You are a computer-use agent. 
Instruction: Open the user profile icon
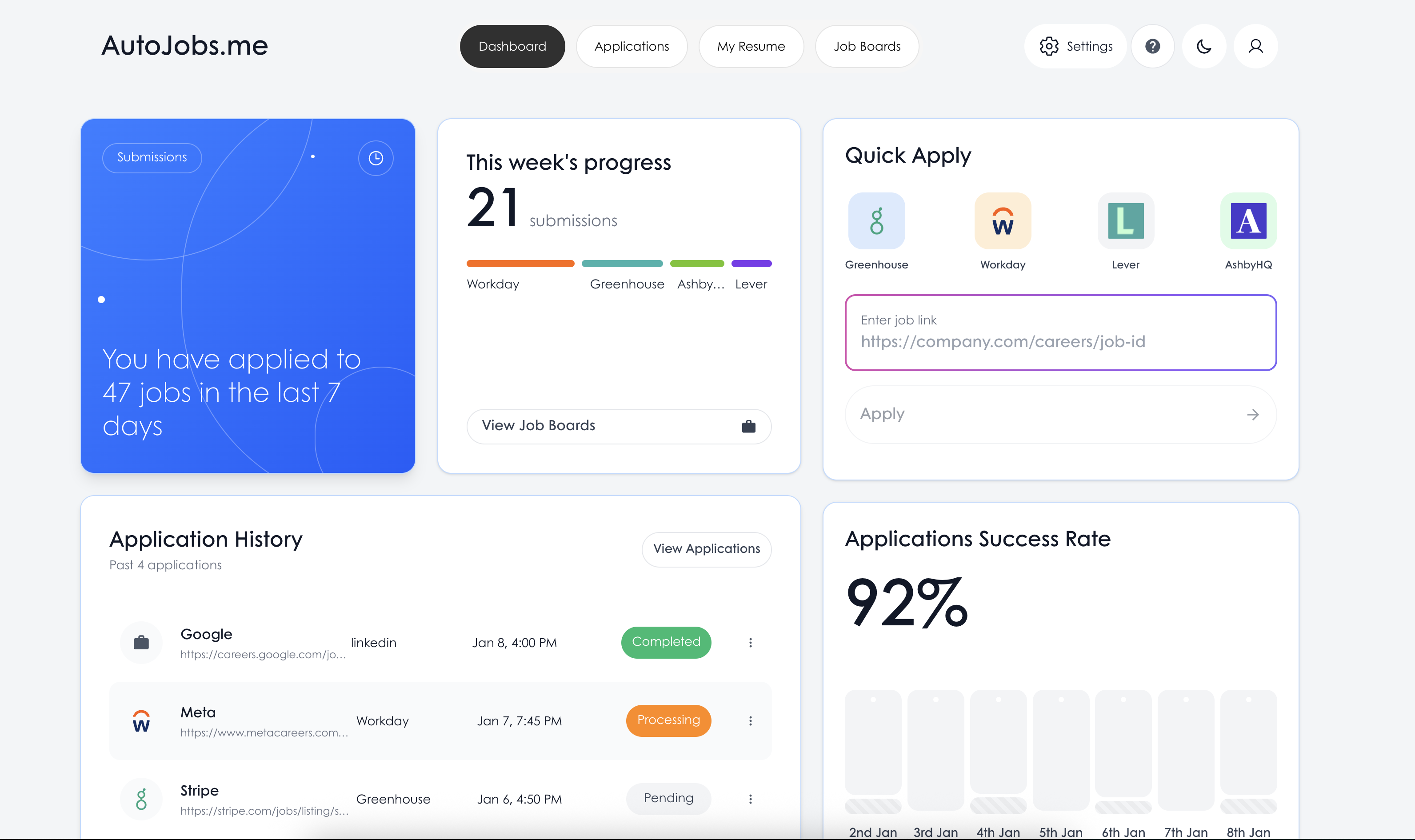click(1255, 46)
